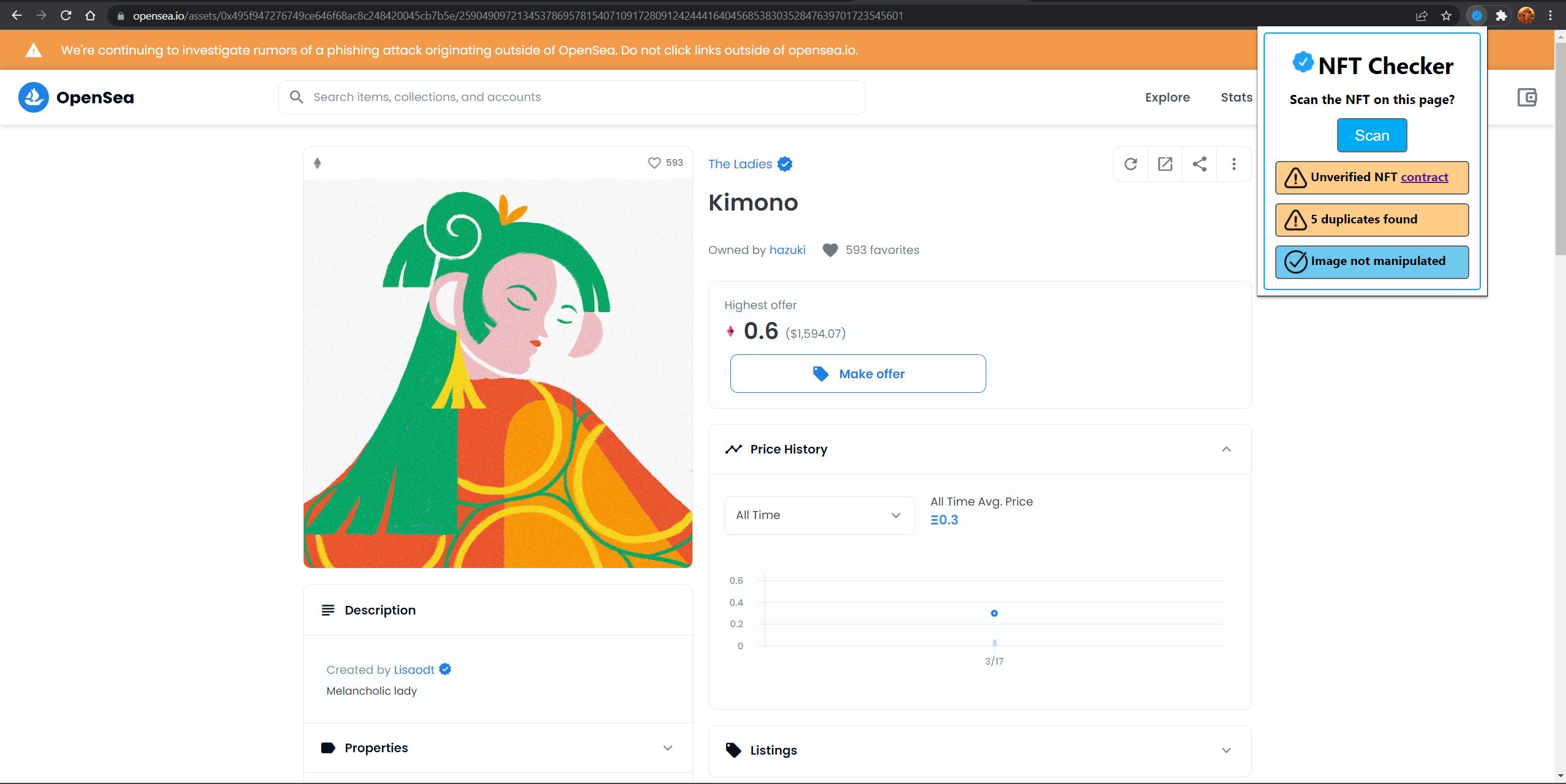Click the NFT Checker extension icon

point(1477,16)
